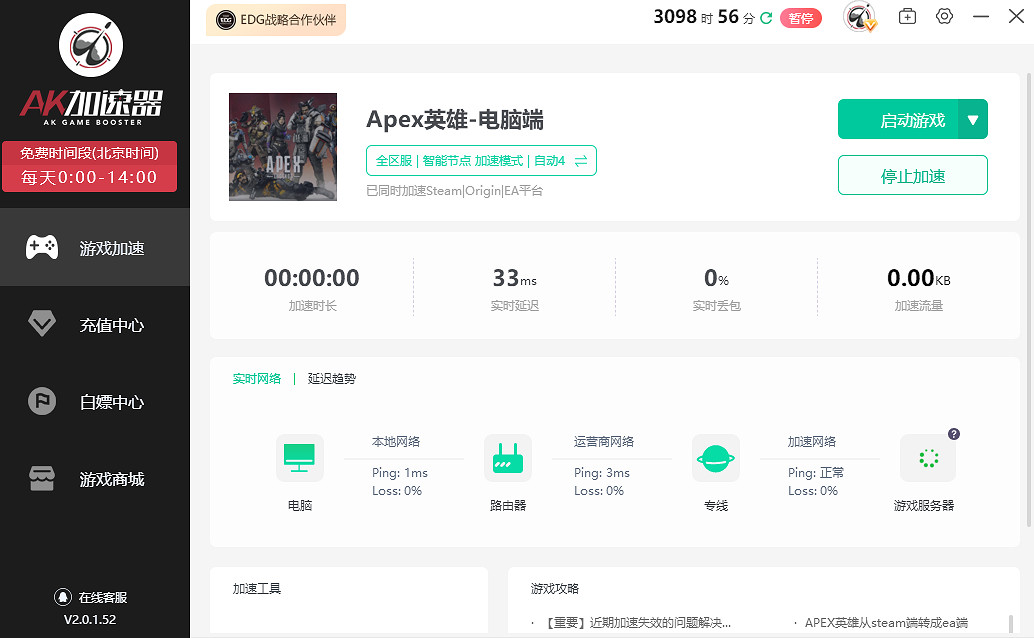Click the 专线 planet icon in network diagram
Screen dimensions: 1034x638
coord(716,458)
